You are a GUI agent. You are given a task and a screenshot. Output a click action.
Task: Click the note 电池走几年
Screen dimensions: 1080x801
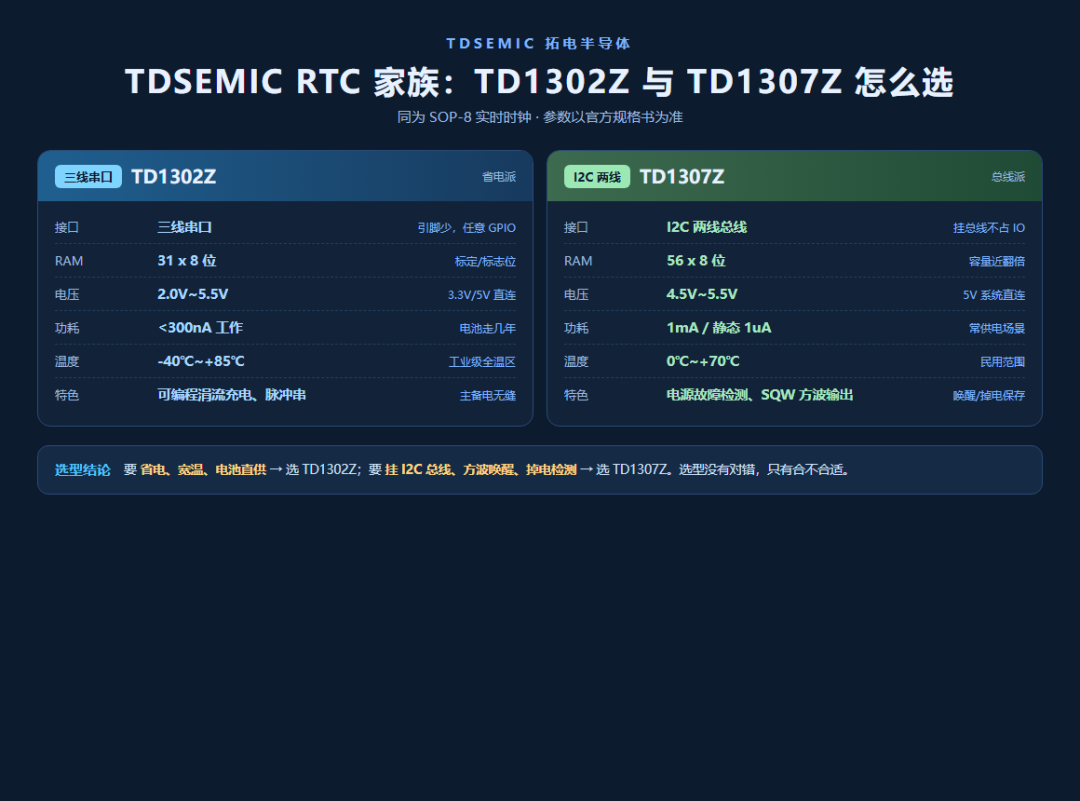click(488, 329)
